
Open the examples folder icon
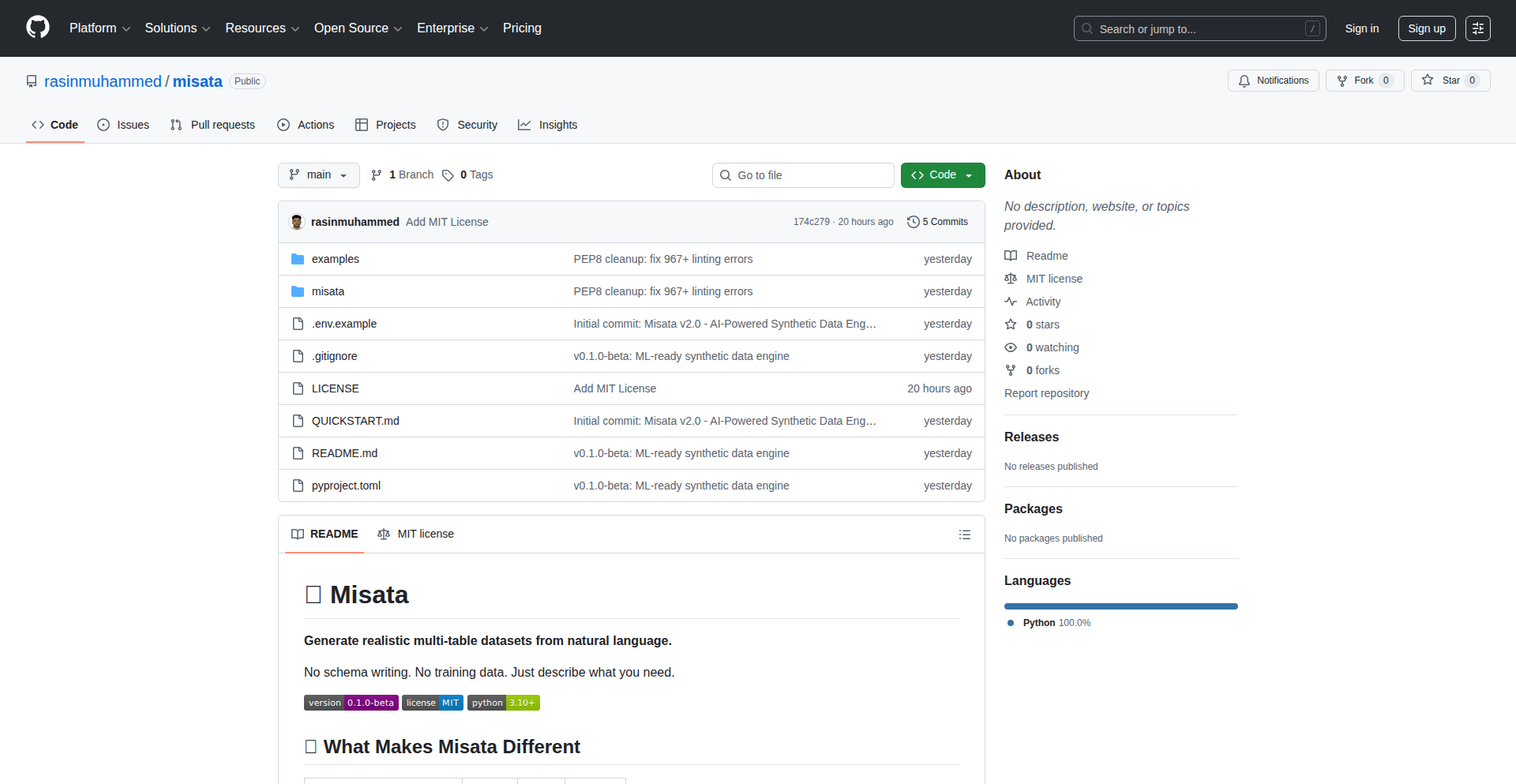[298, 259]
